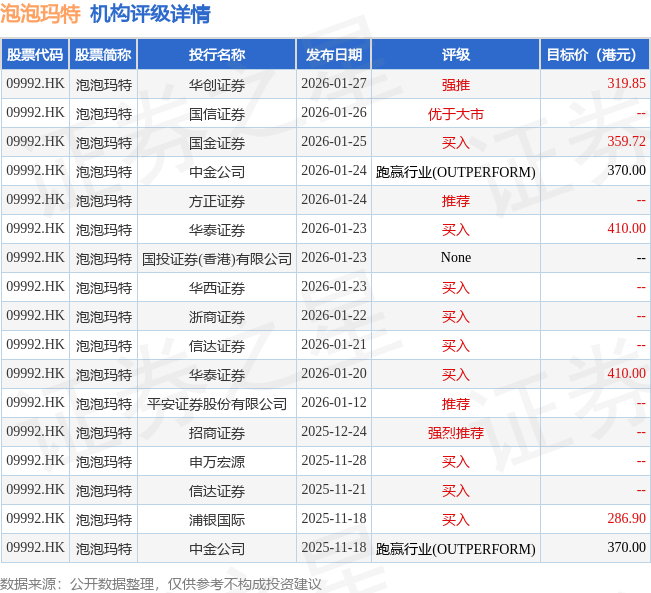Click the 泡泡玛特 title text
Viewport: 651px width, 593px height.
click(40, 14)
